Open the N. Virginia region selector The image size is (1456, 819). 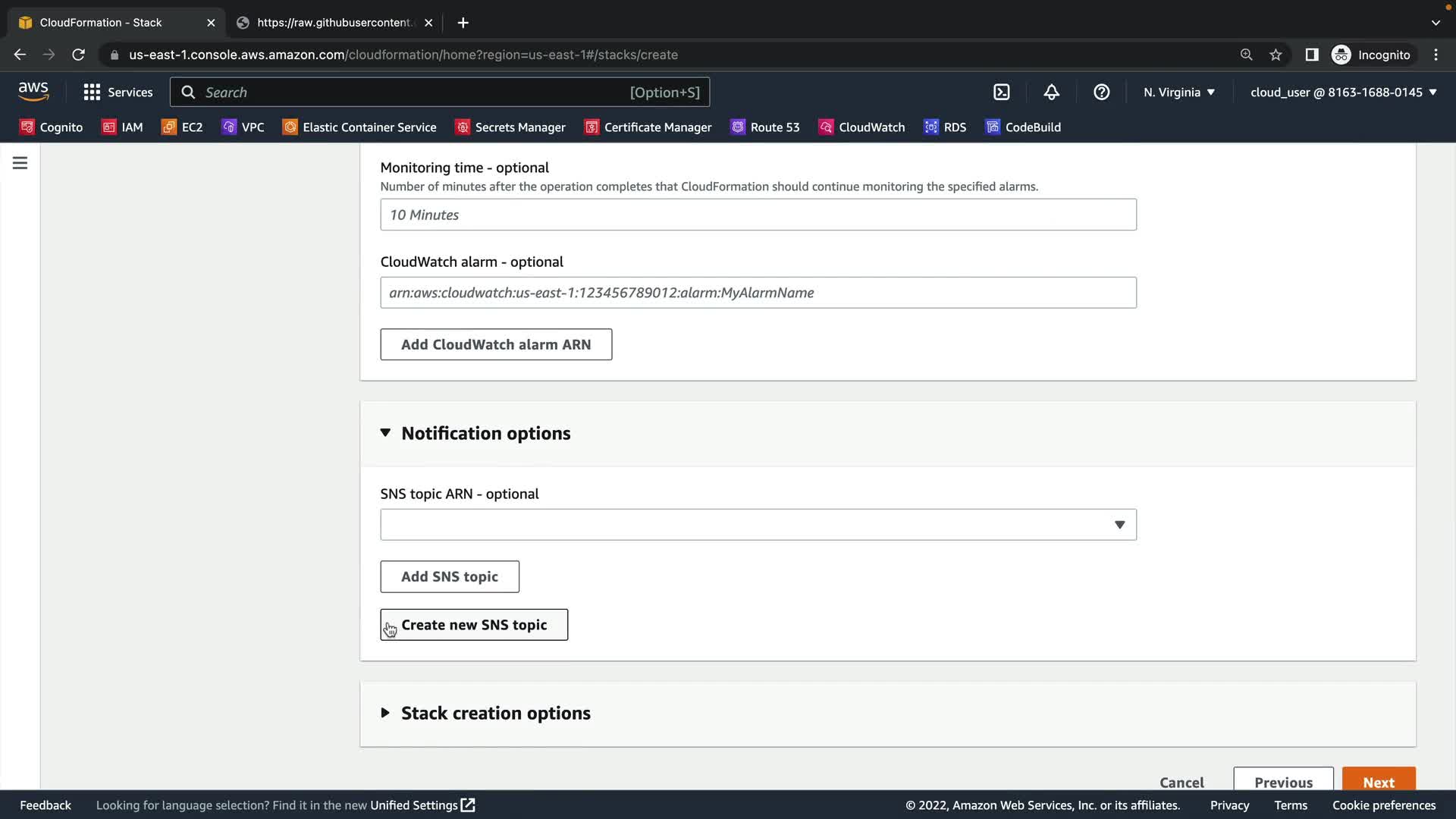click(x=1179, y=93)
